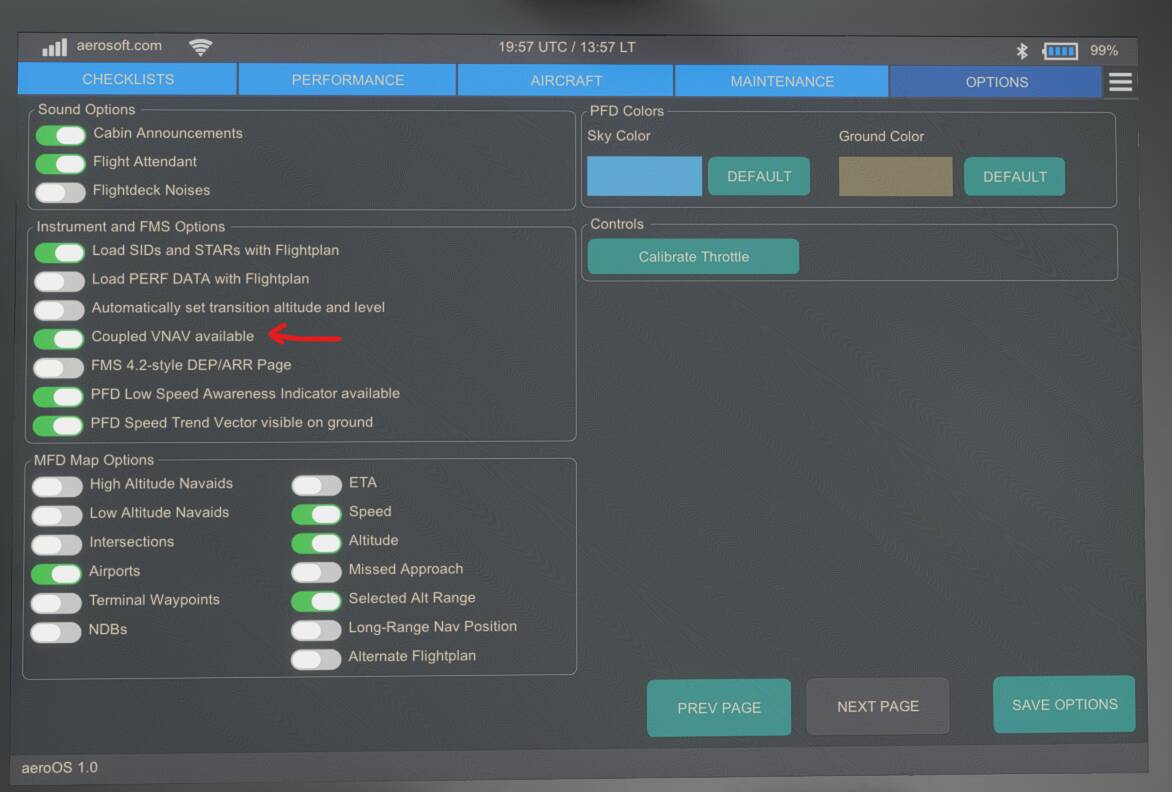Turn off the Altitude map toggle
Image resolution: width=1172 pixels, height=792 pixels.
coord(317,543)
